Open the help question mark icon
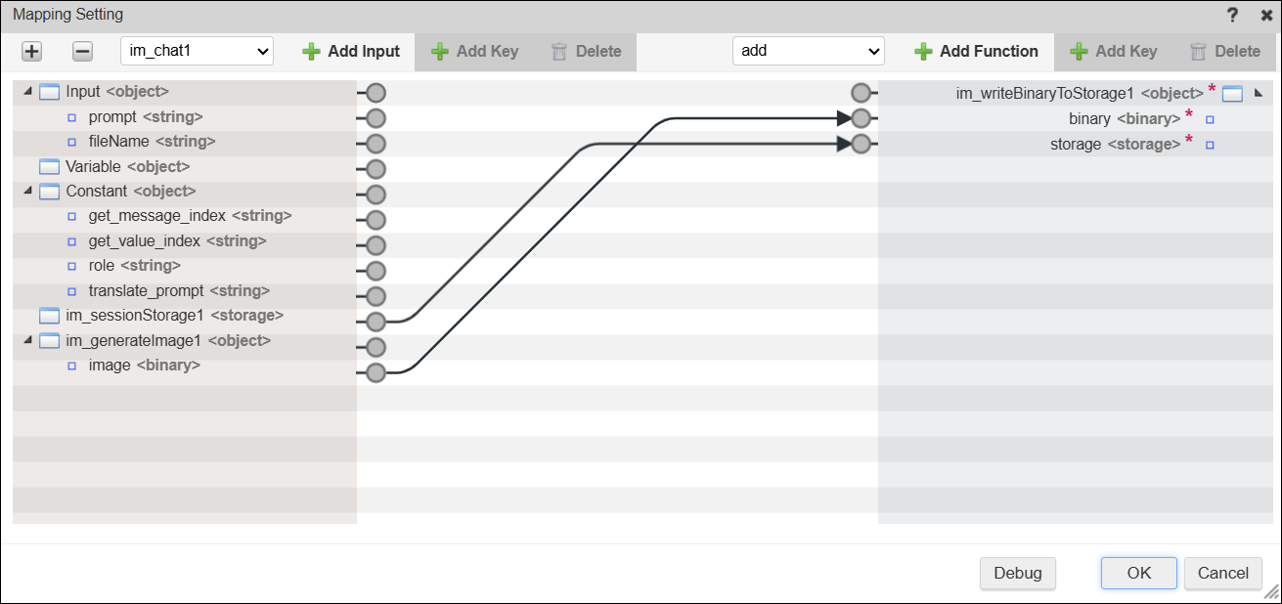This screenshot has width=1282, height=604. [x=1232, y=15]
